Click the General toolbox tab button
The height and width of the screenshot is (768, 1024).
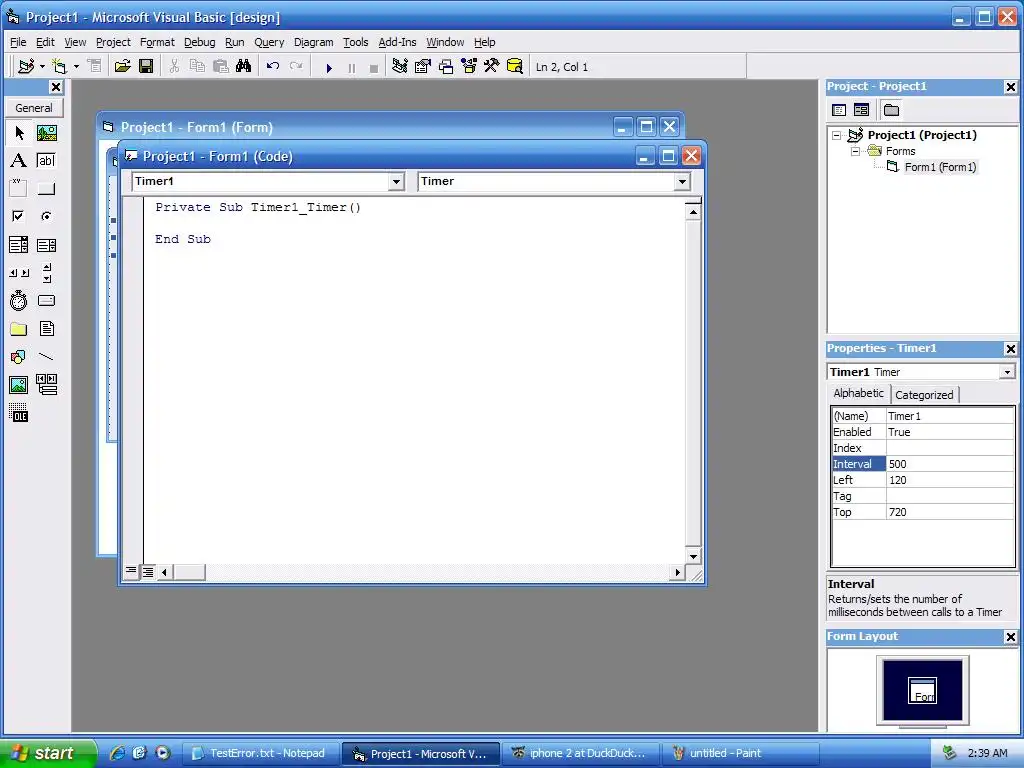pyautogui.click(x=34, y=108)
